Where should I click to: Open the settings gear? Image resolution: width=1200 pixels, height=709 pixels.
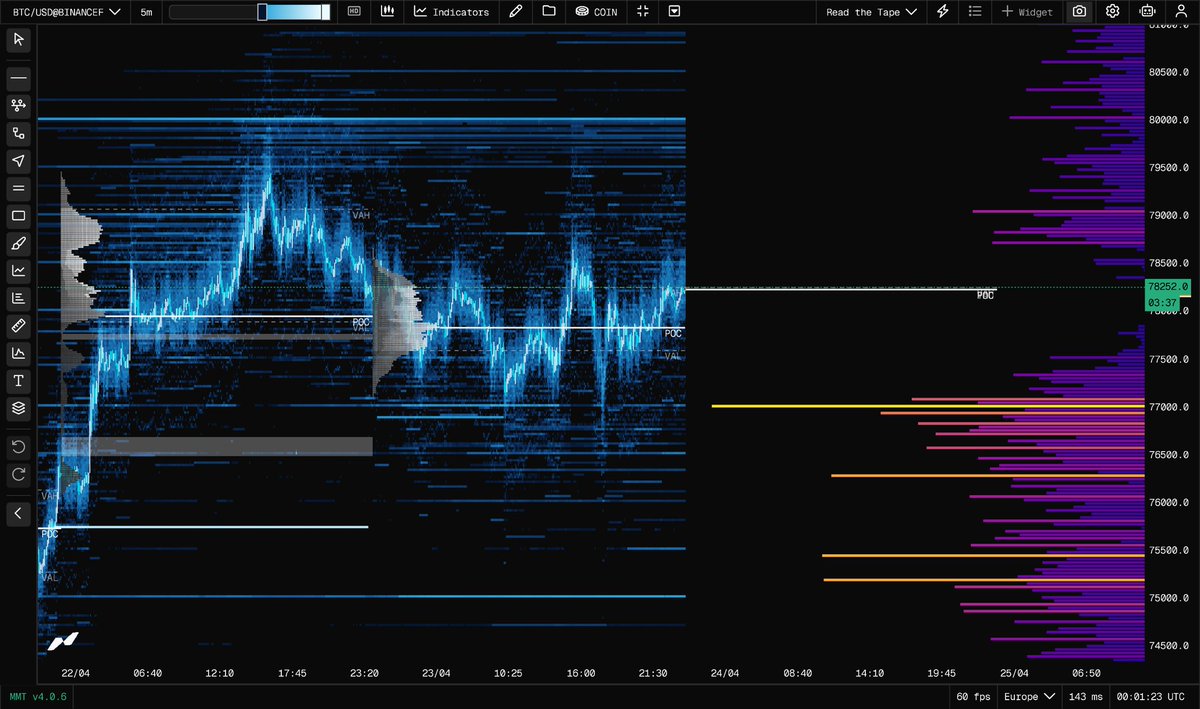1113,12
